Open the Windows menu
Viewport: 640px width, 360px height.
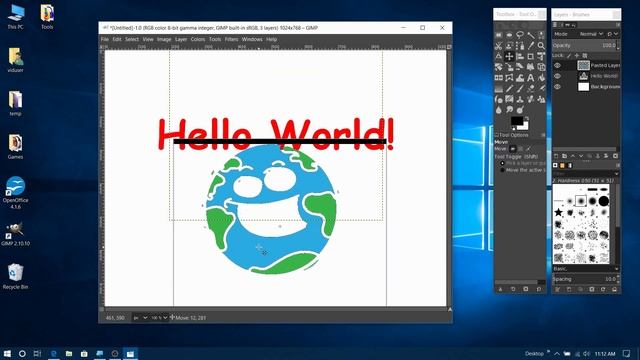[252, 39]
